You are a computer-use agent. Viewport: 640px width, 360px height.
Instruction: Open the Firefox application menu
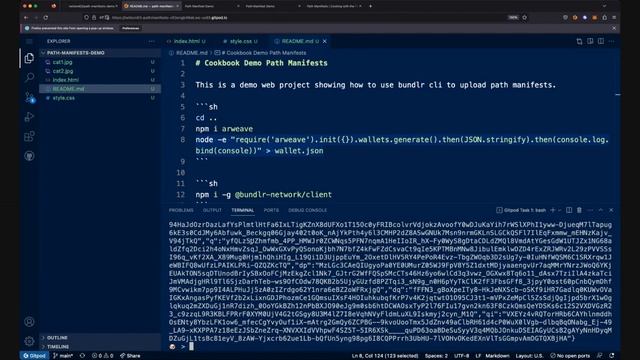tap(614, 18)
